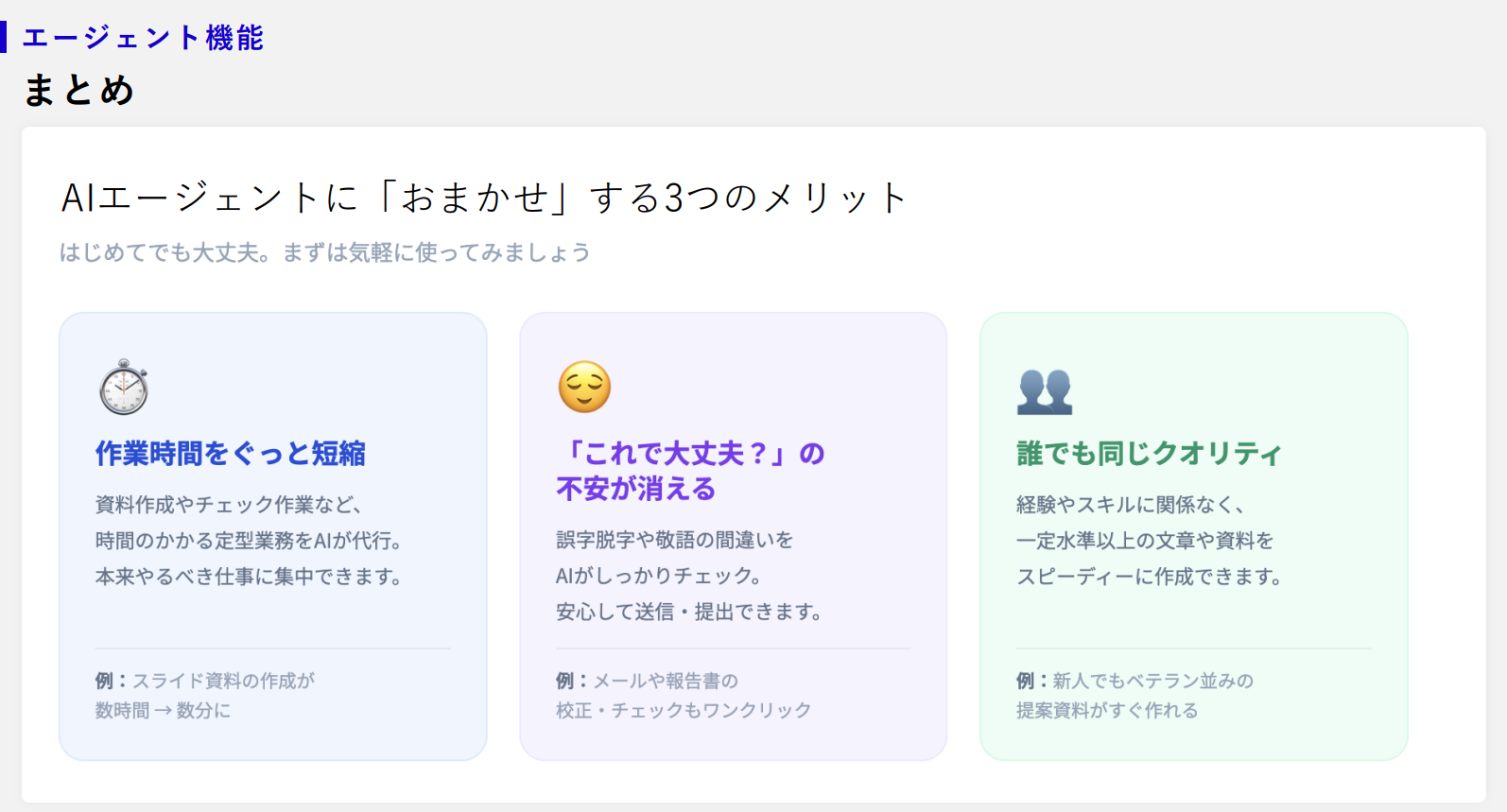Click the stopwatch icon in first card
1507x812 pixels.
tap(124, 387)
